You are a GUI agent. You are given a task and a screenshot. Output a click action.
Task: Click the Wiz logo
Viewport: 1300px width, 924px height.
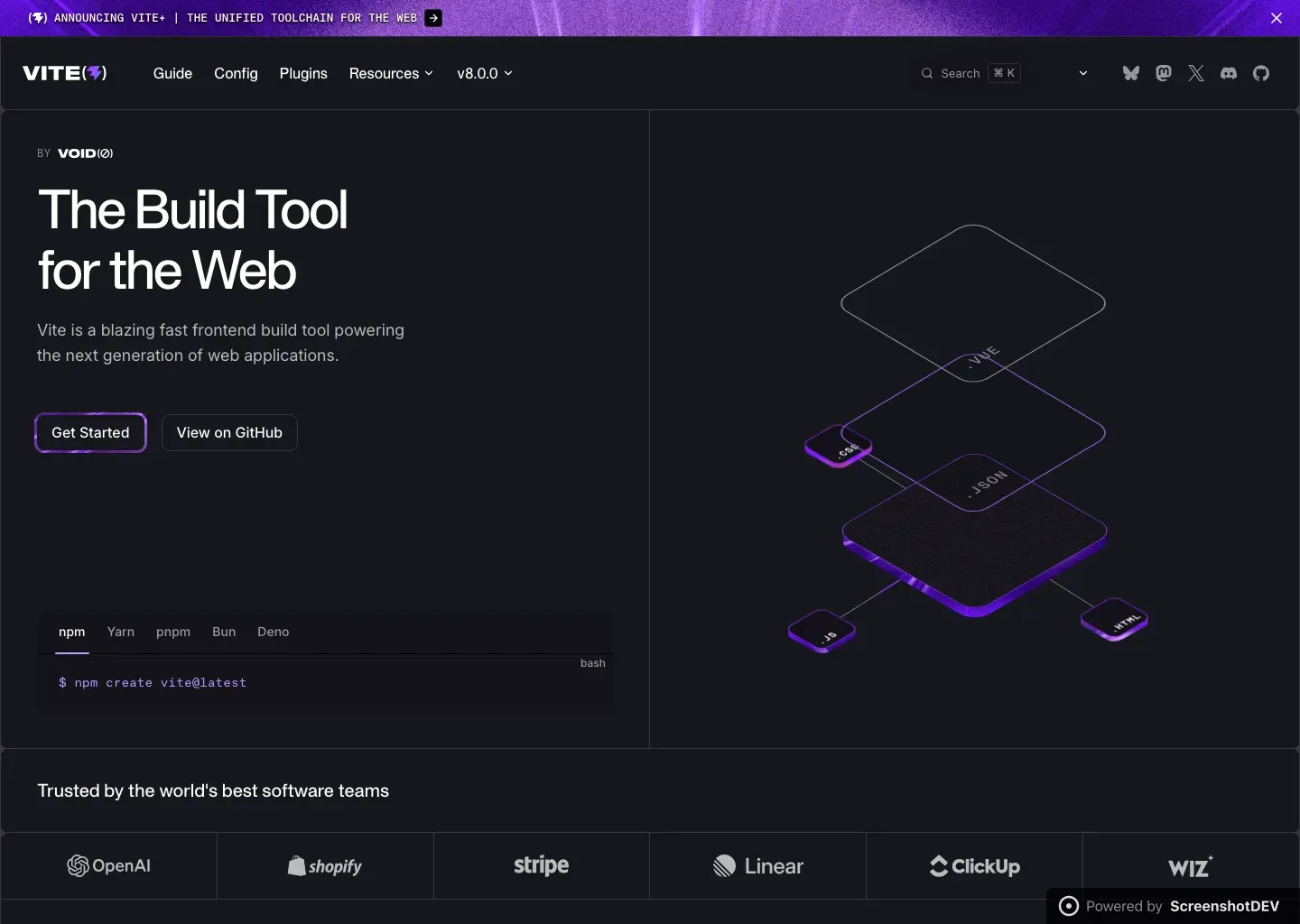click(x=1191, y=867)
